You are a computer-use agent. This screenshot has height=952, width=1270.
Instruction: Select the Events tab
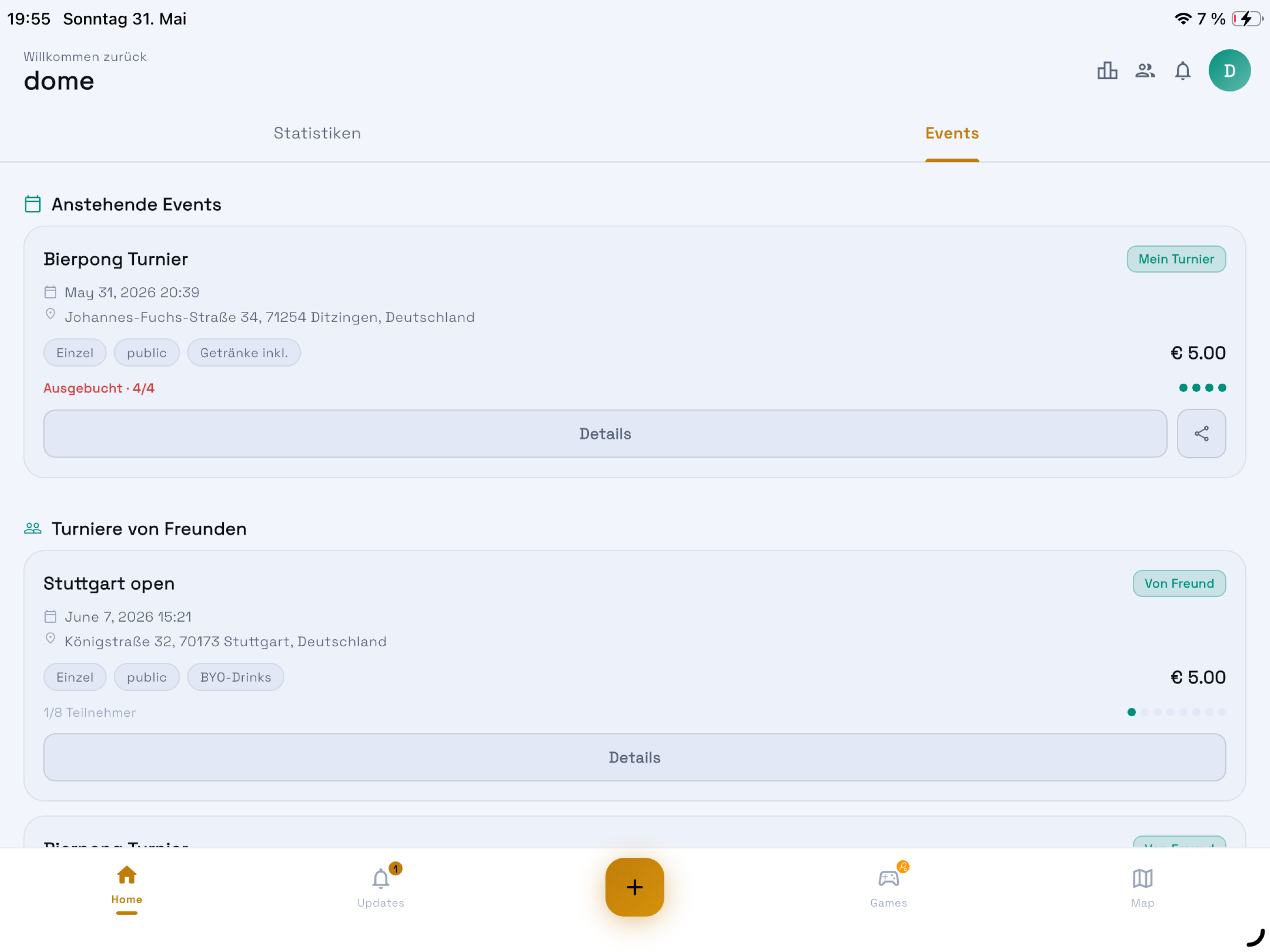pyautogui.click(x=952, y=133)
